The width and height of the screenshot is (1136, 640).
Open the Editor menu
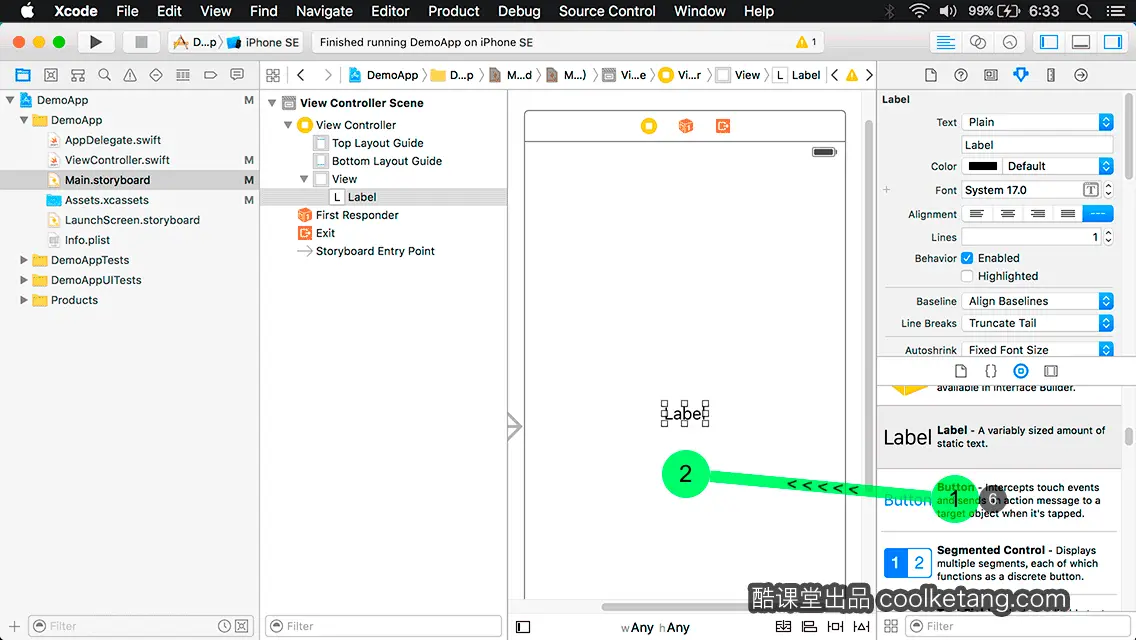[x=390, y=11]
